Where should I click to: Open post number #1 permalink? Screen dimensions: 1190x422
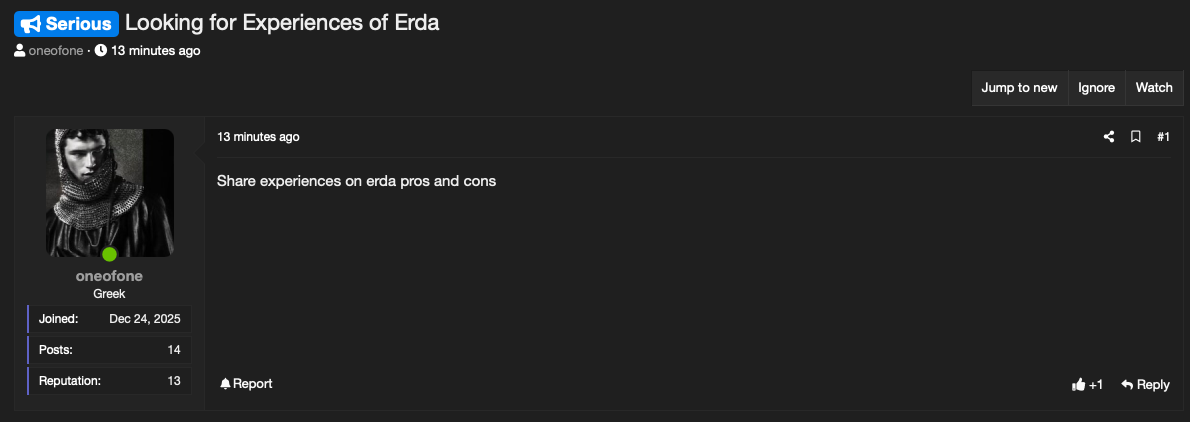coord(1163,137)
